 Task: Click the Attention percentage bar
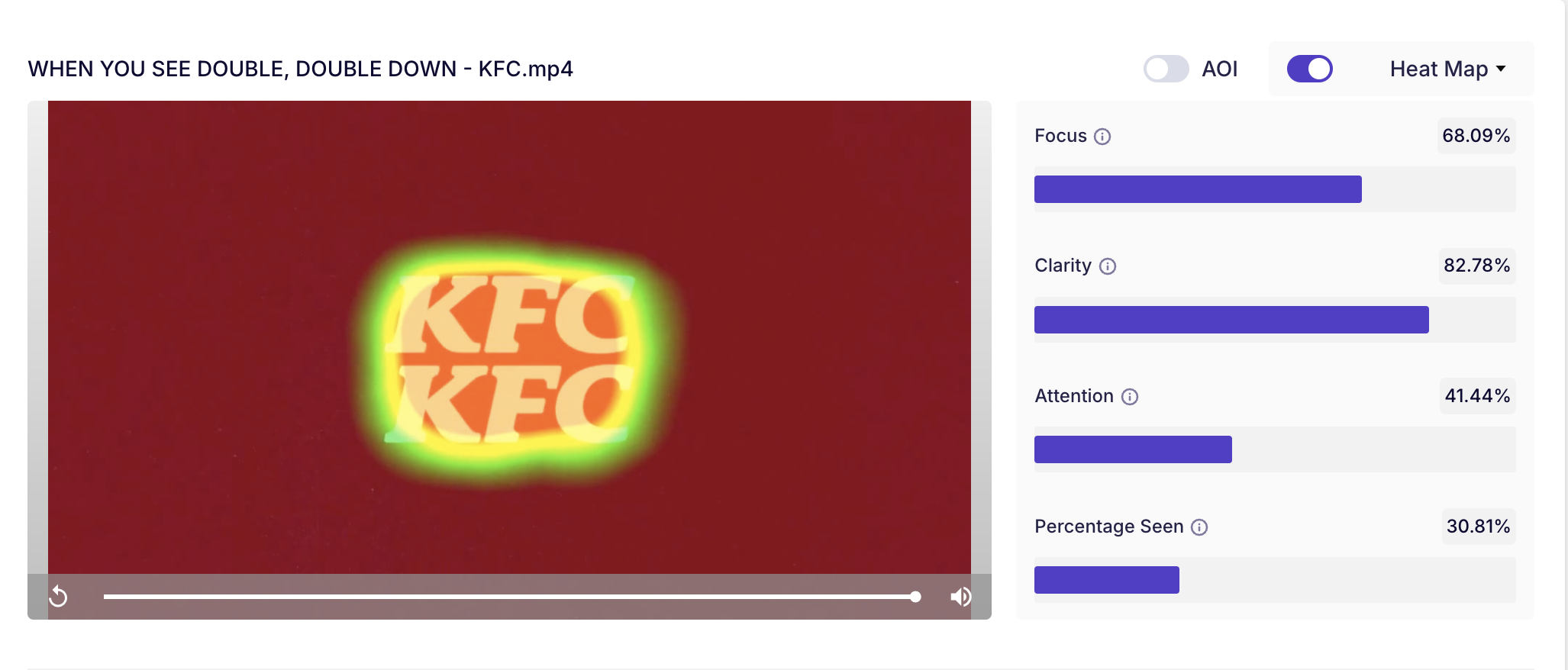pos(1133,449)
